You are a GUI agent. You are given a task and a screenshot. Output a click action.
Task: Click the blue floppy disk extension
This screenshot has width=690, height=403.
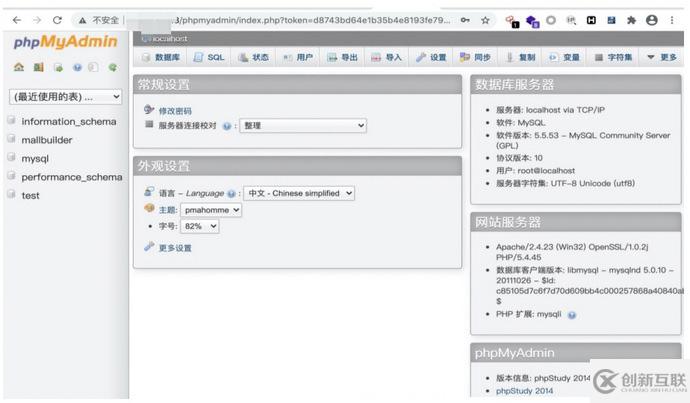click(x=611, y=20)
